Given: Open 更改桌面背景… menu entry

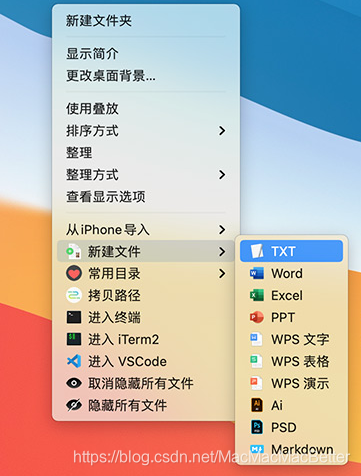Looking at the screenshot, I should tap(111, 76).
